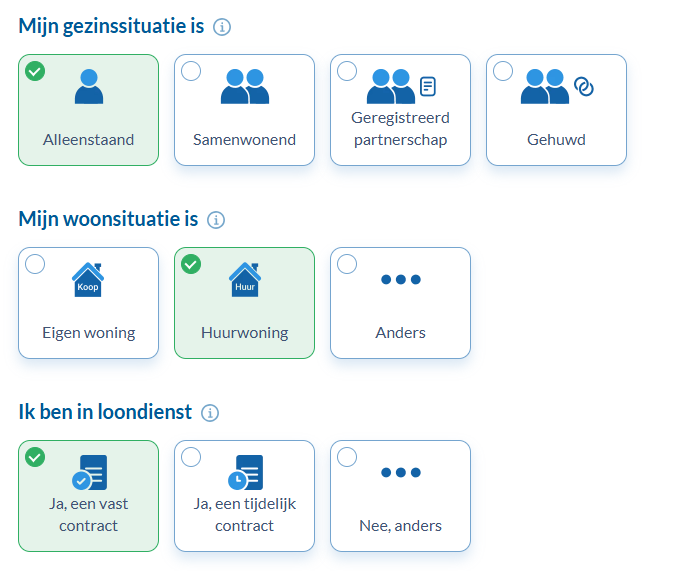
Task: Select the Gehuwd radio button
Action: pos(503,71)
